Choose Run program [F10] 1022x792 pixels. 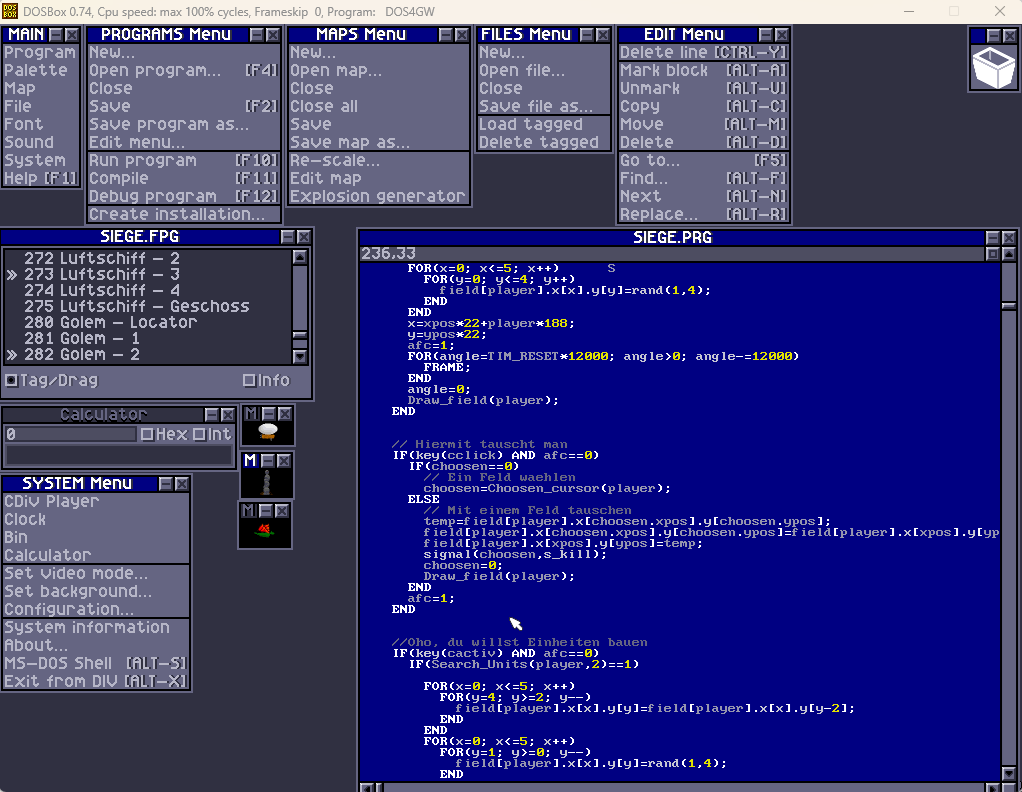pos(184,160)
